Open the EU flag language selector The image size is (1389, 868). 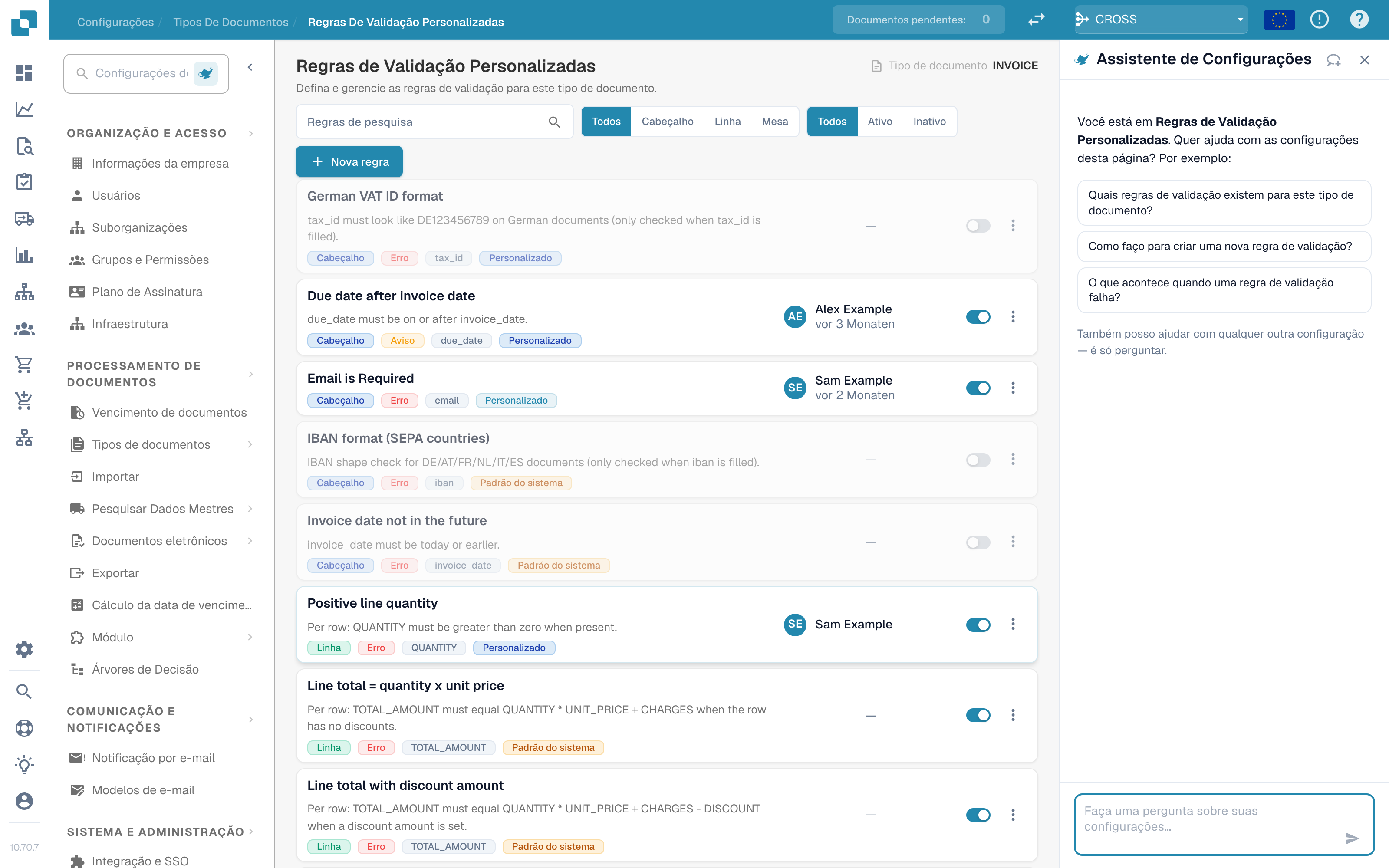coord(1279,20)
